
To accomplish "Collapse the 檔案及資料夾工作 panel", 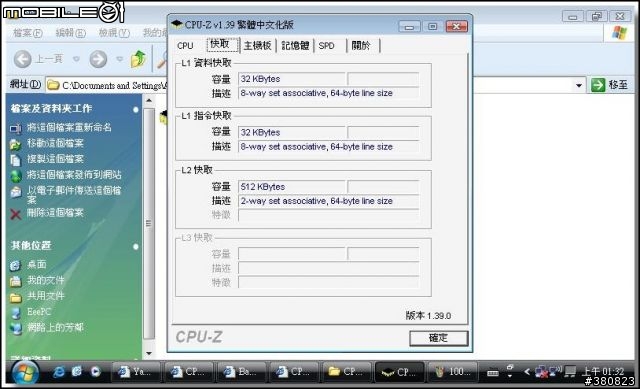I will (x=136, y=109).
